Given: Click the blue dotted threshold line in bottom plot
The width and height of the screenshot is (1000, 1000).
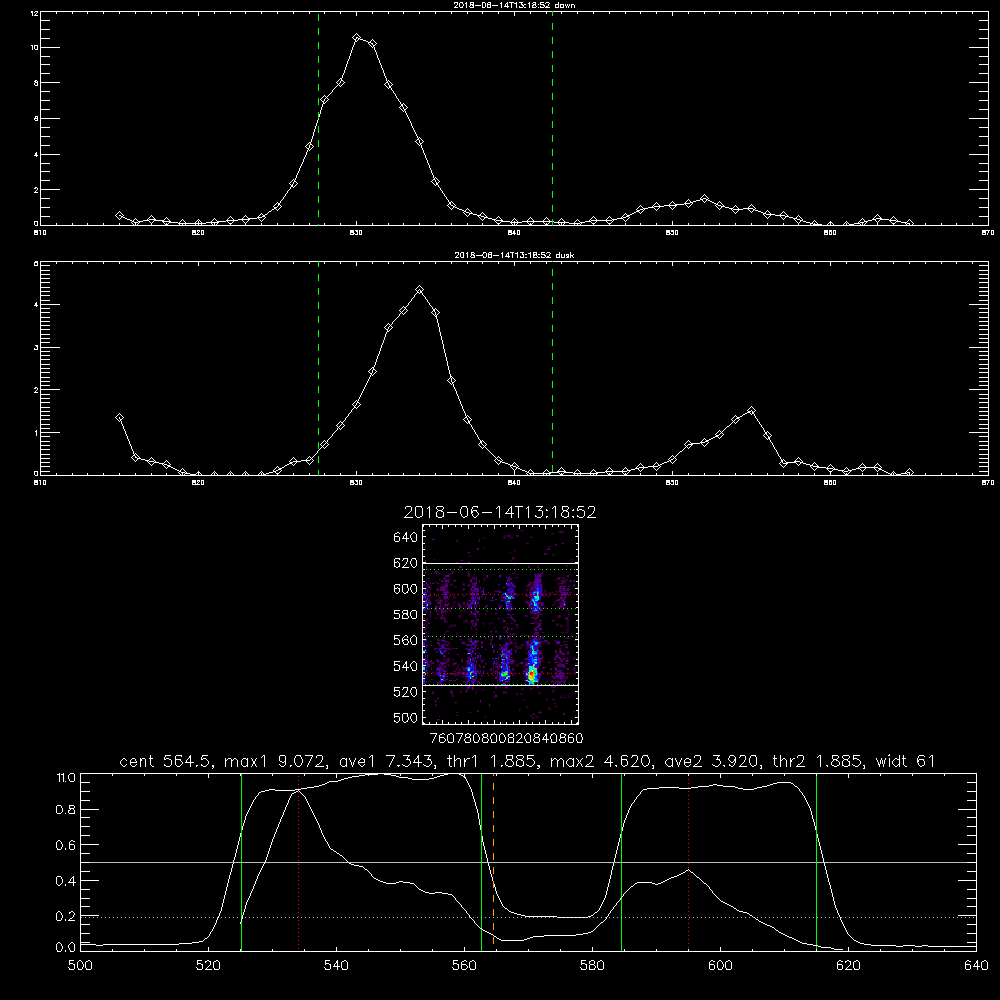Looking at the screenshot, I should click(x=529, y=917).
